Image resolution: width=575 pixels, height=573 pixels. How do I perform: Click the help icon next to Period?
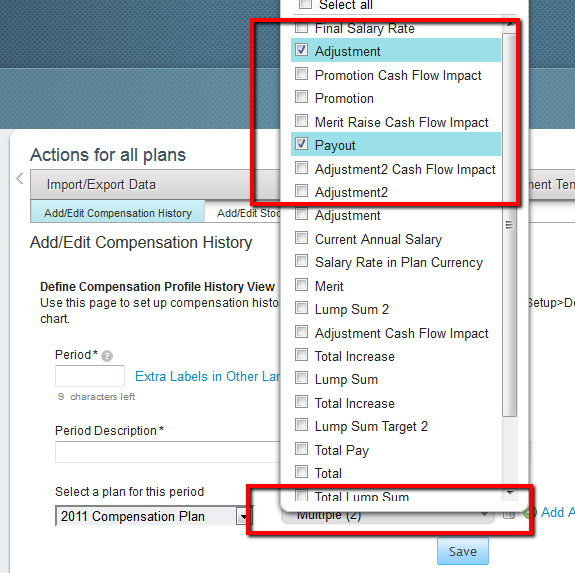tap(107, 356)
